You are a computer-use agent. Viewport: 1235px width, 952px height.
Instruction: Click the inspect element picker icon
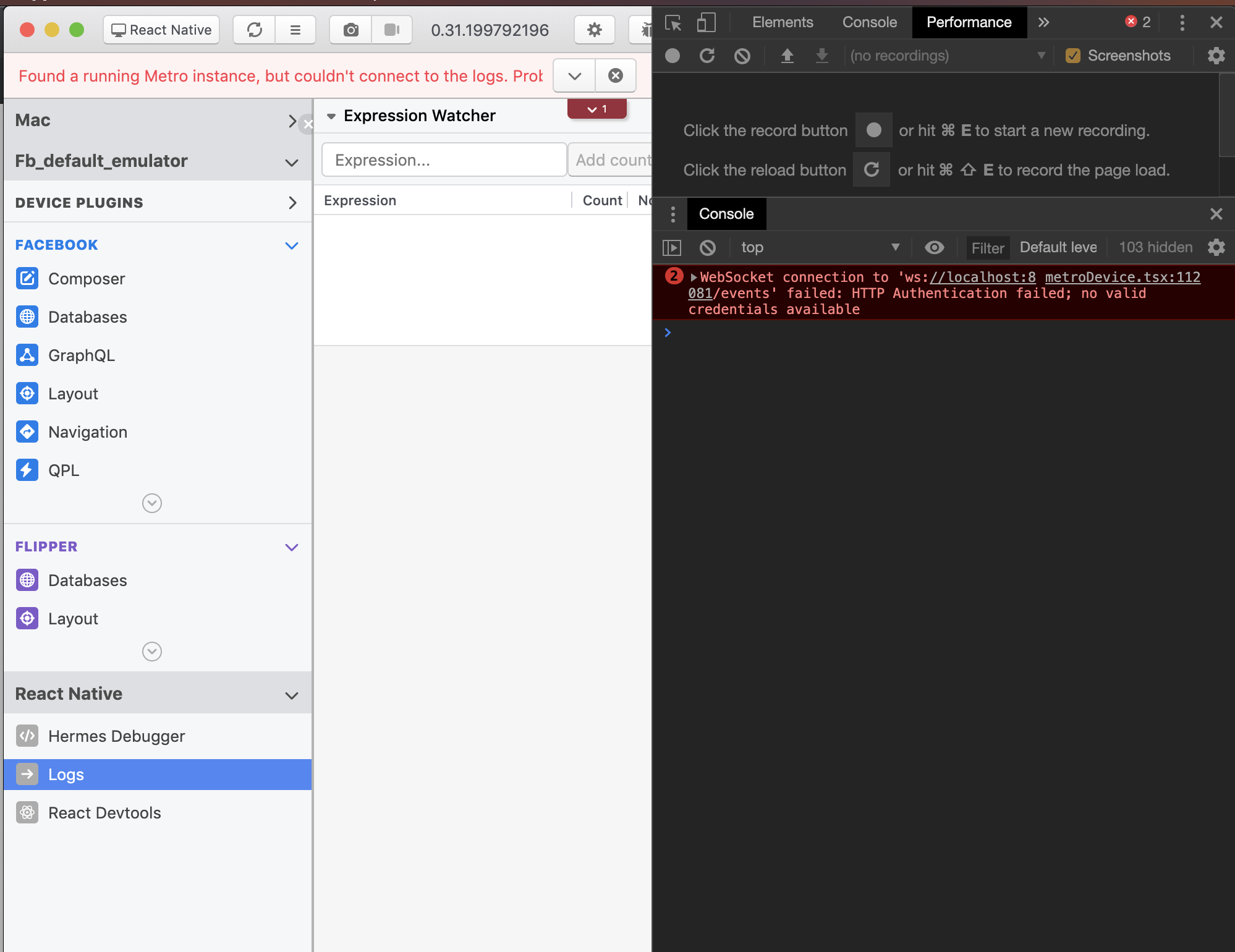(673, 23)
